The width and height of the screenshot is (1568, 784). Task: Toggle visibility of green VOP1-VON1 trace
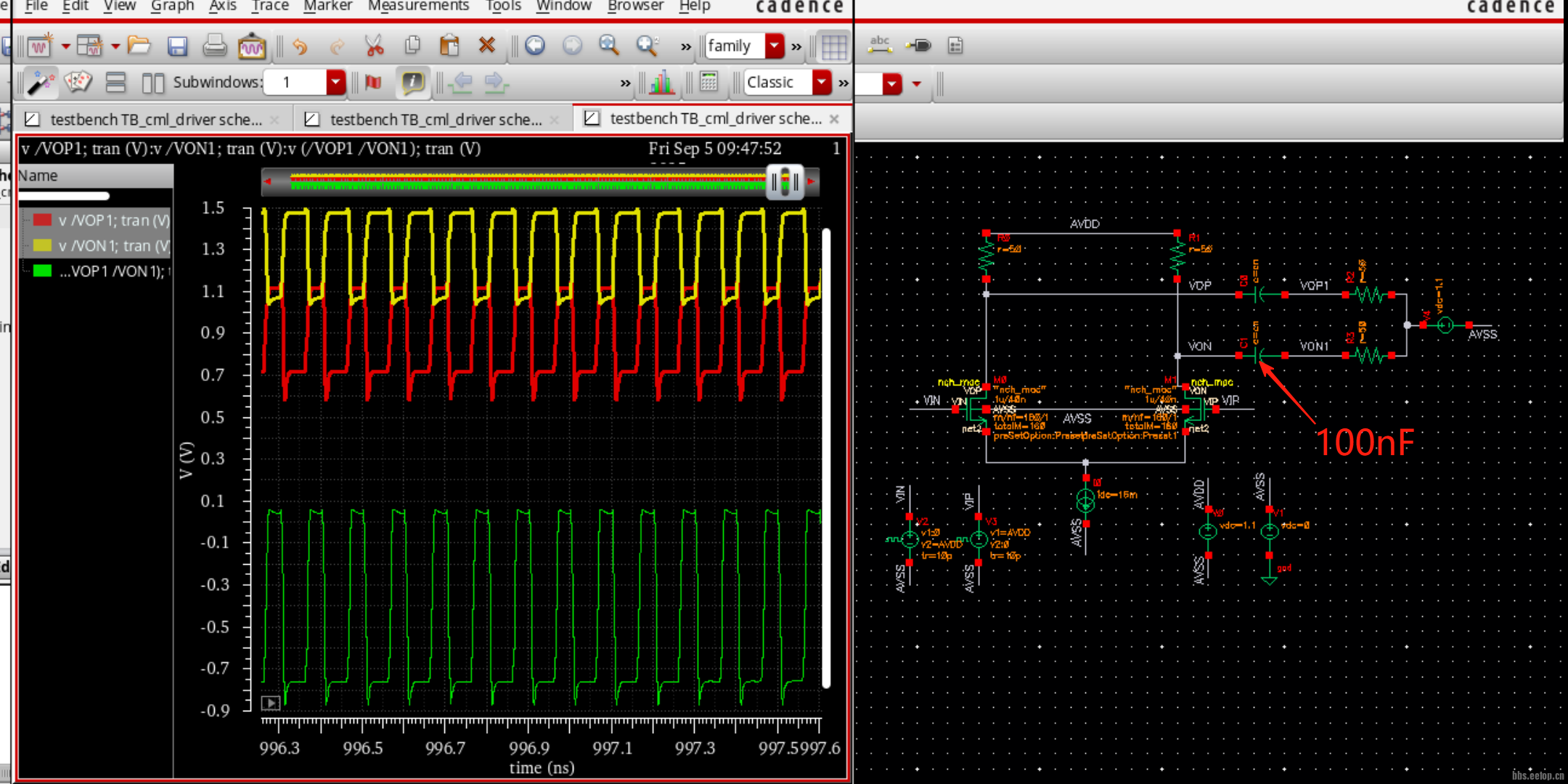coord(42,271)
